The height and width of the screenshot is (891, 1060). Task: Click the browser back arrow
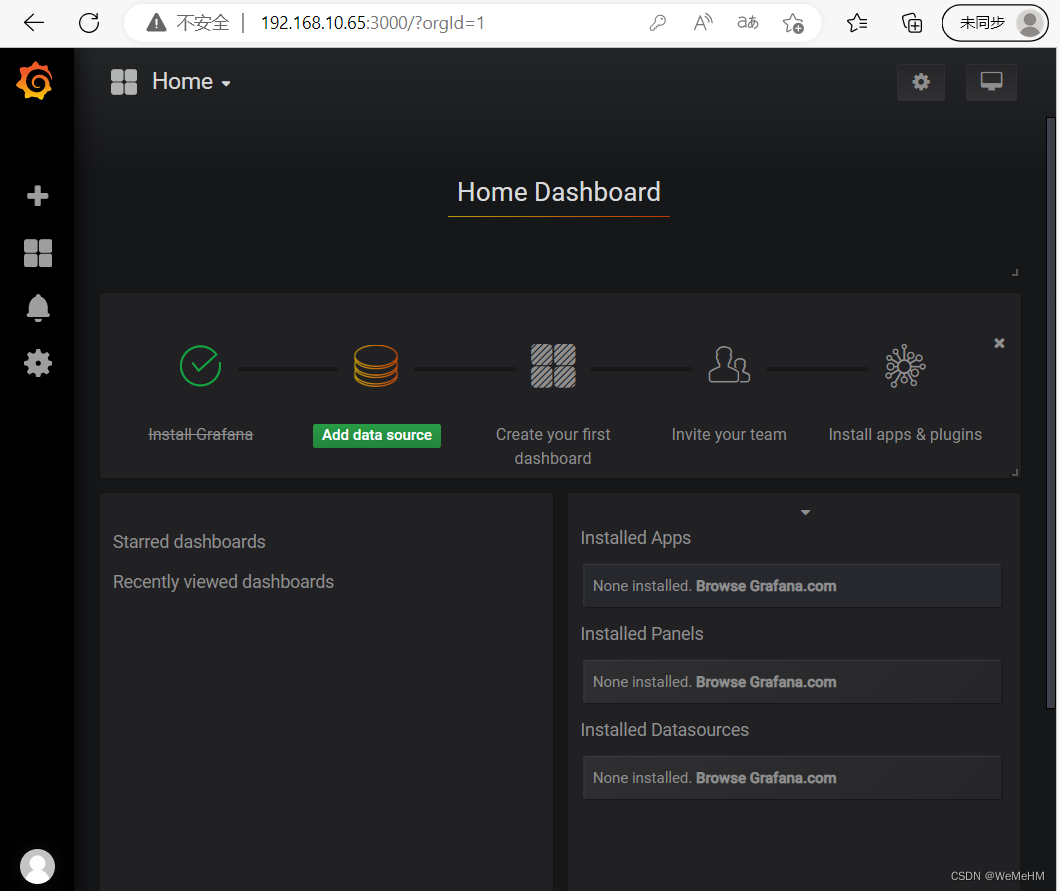34,23
